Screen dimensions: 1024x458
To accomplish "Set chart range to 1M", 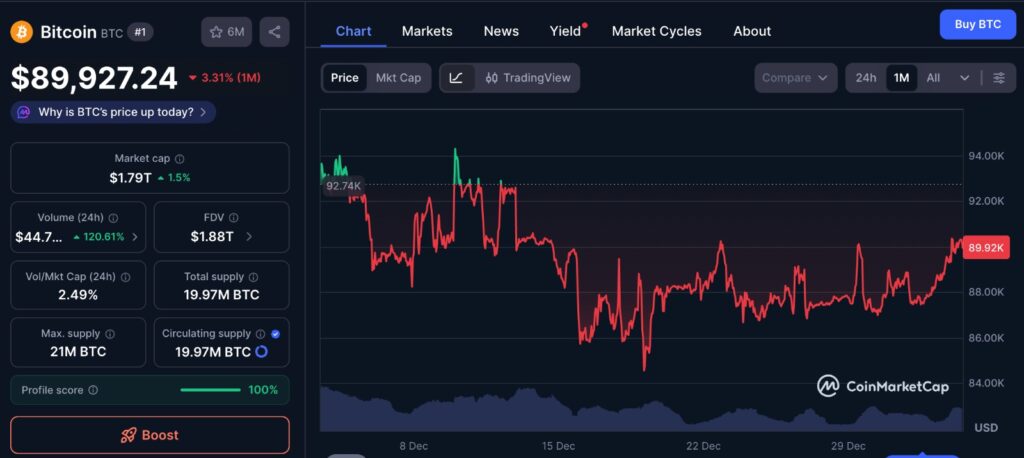I will pyautogui.click(x=901, y=78).
